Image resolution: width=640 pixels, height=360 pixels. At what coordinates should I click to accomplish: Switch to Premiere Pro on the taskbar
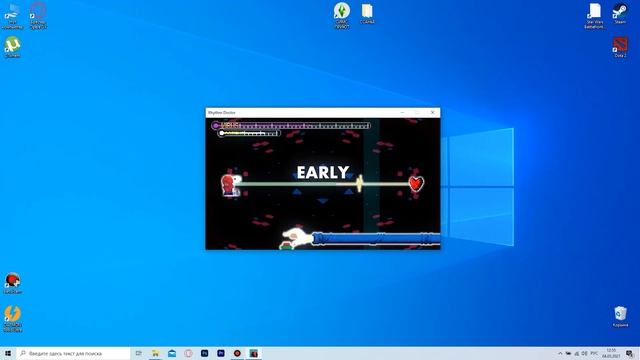[221, 353]
